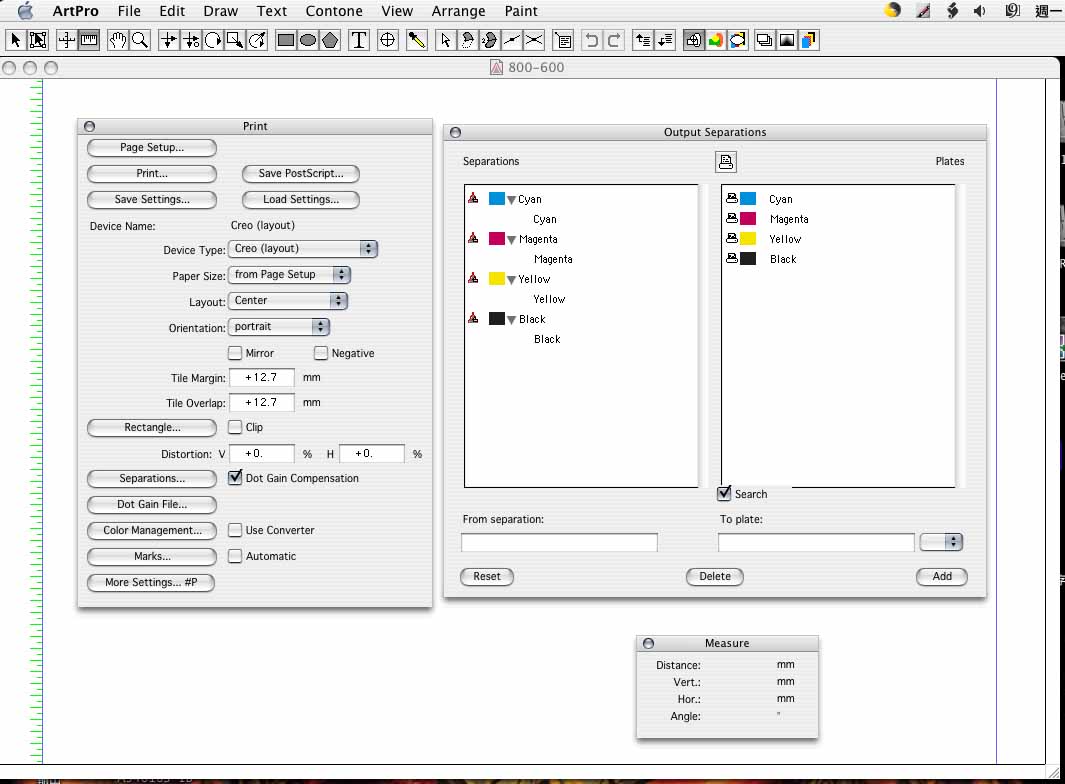The height and width of the screenshot is (784, 1065).
Task: Click the Cyan swatch in Separations list
Action: 497,198
